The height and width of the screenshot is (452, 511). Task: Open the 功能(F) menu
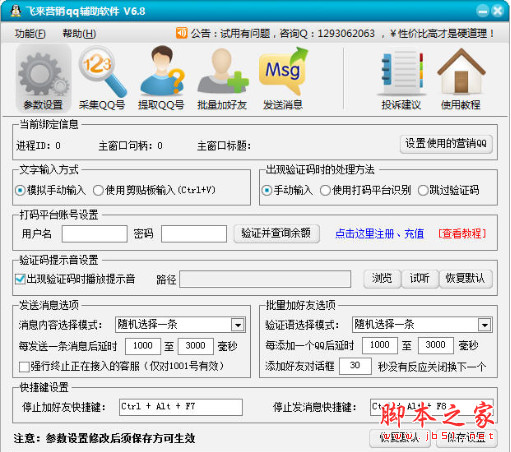coord(30,33)
